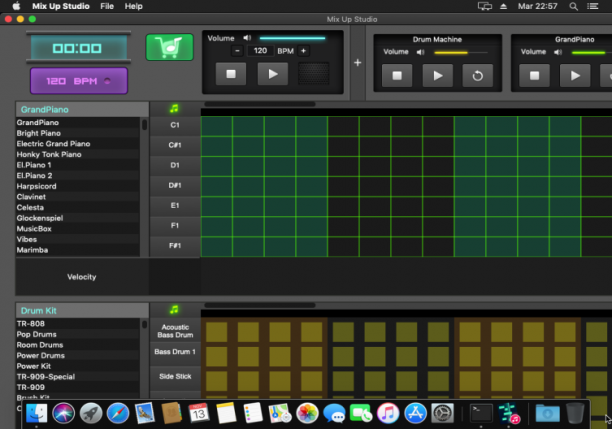Toggle first Bass Drum 1 step pad
This screenshot has width=612, height=429.
click(217, 356)
